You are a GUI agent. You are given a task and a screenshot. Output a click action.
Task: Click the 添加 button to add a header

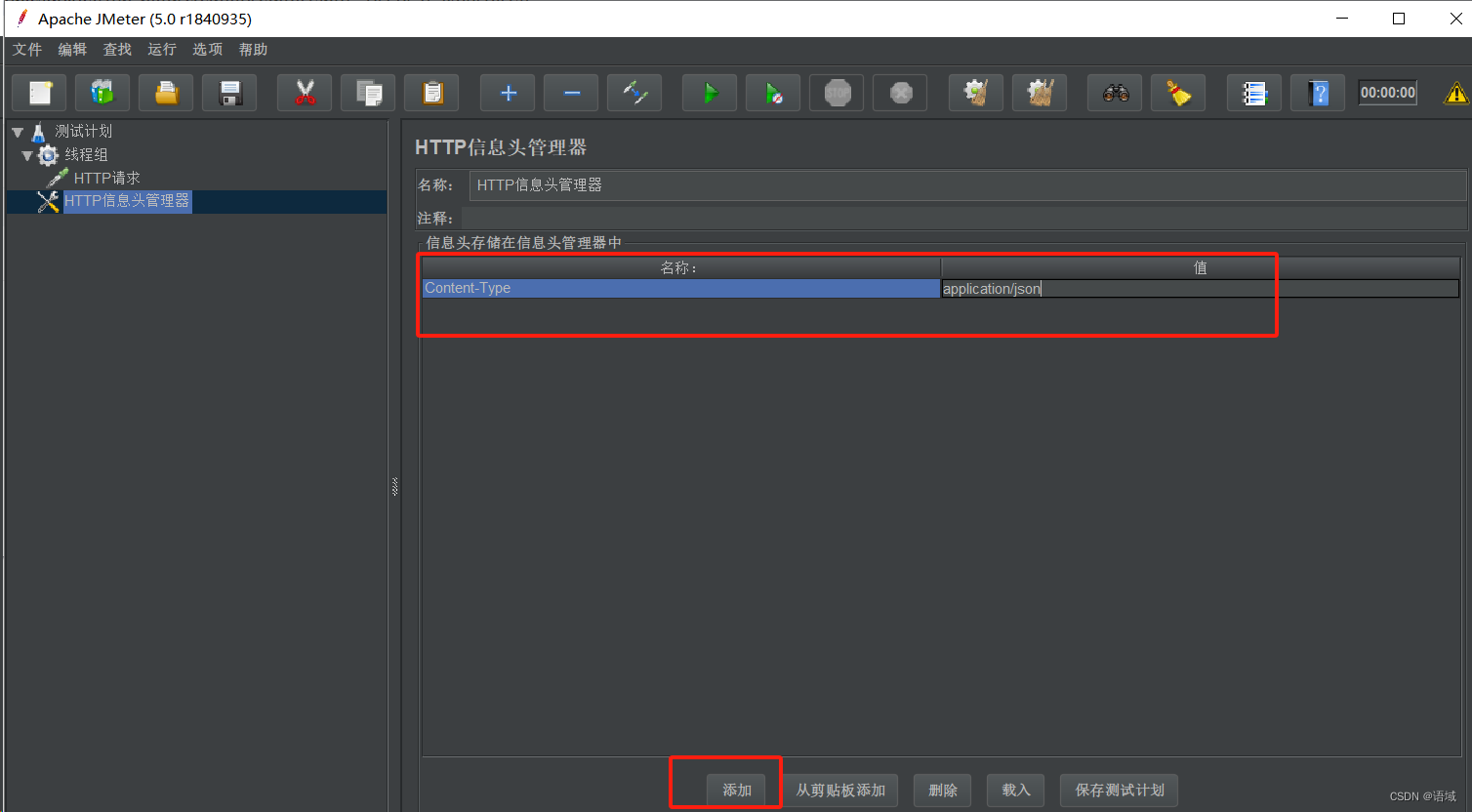(737, 791)
